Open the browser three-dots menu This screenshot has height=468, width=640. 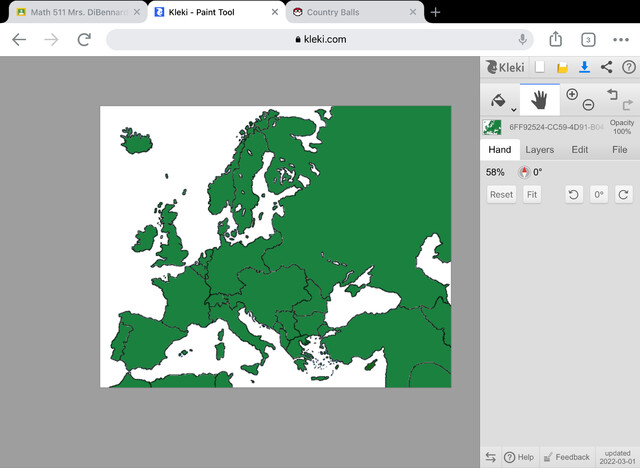pos(620,40)
